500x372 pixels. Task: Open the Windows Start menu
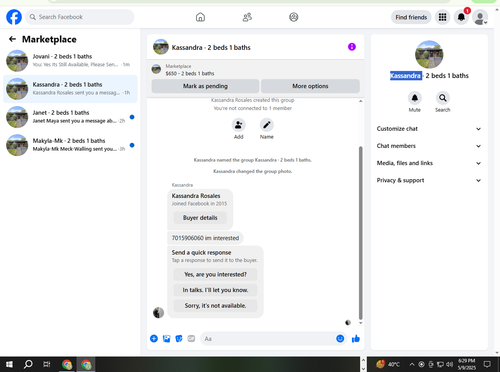point(9,364)
